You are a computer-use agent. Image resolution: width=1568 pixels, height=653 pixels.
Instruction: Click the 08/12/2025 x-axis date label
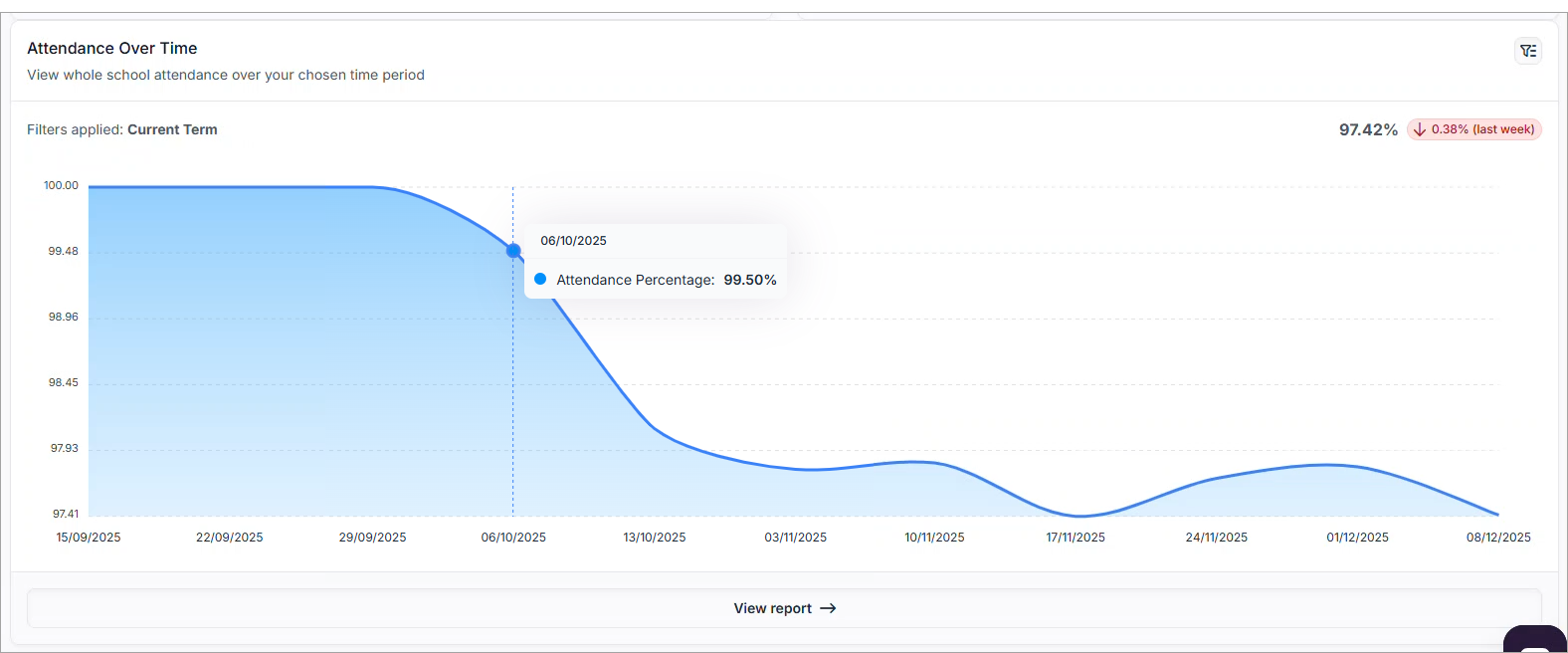[x=1498, y=538]
